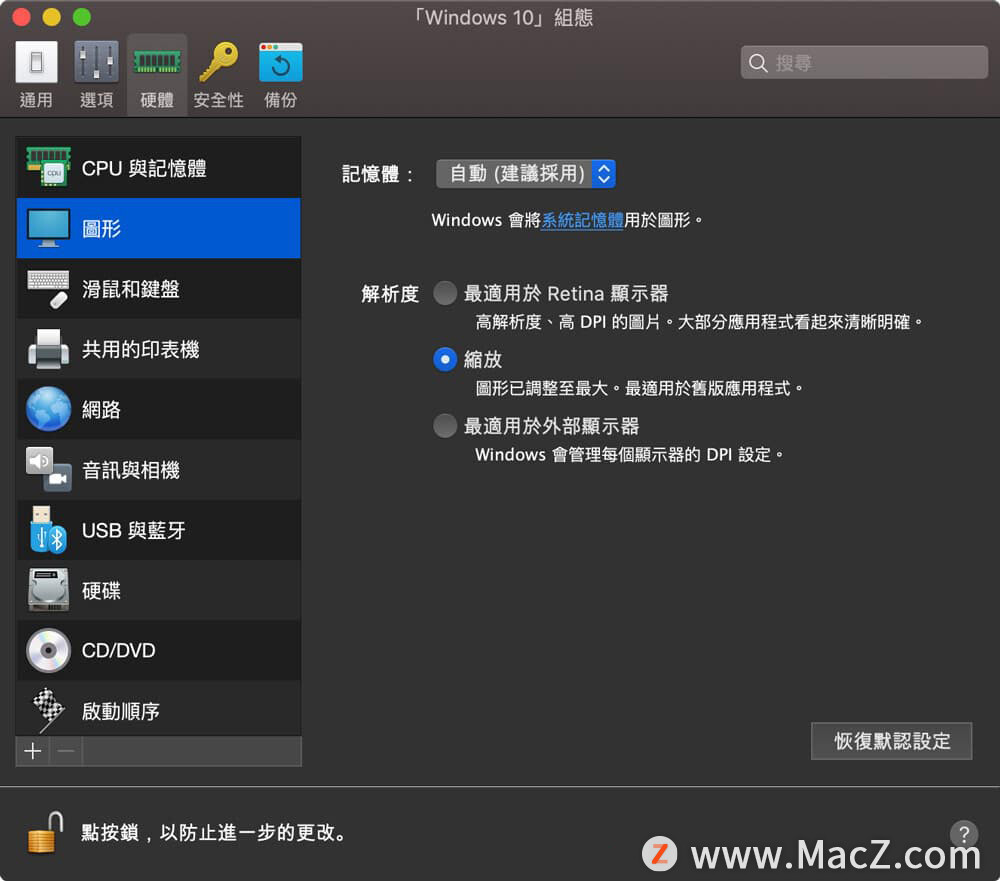Open help with the question mark button

coord(964,833)
